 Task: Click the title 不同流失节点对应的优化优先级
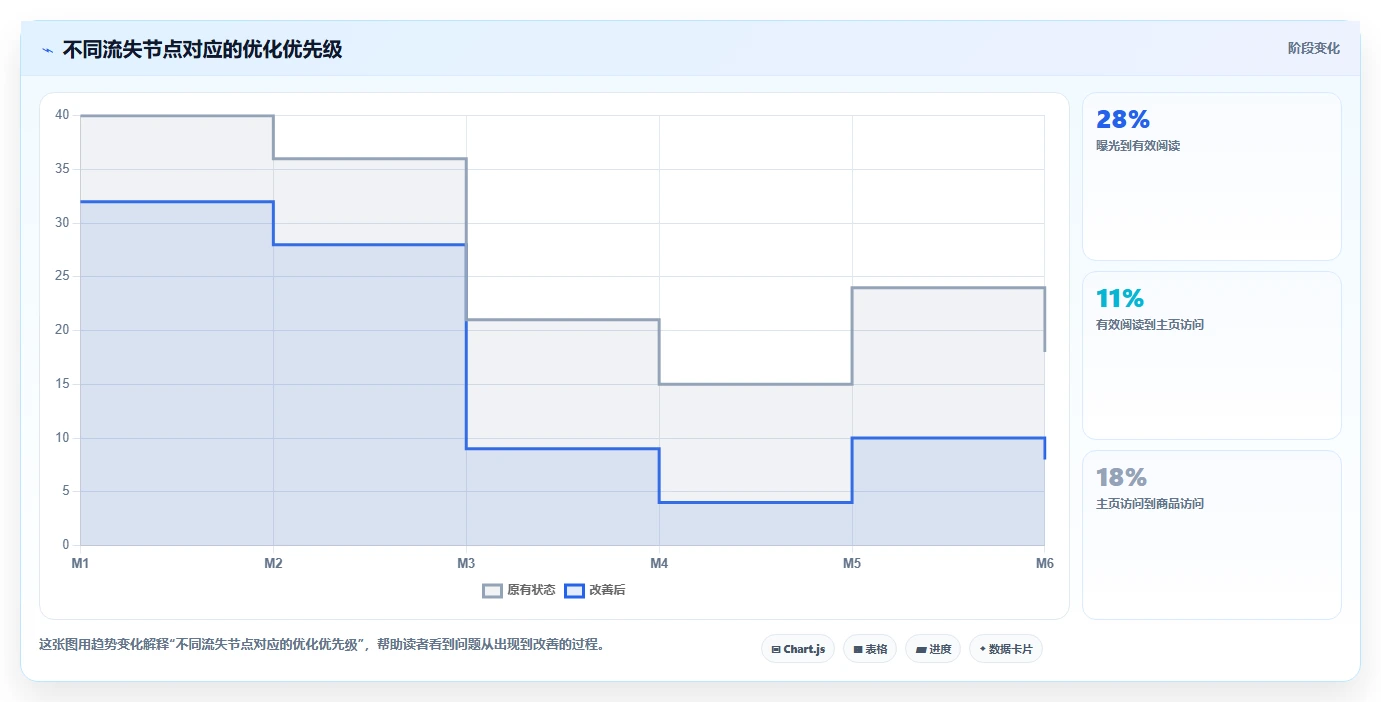coord(202,49)
